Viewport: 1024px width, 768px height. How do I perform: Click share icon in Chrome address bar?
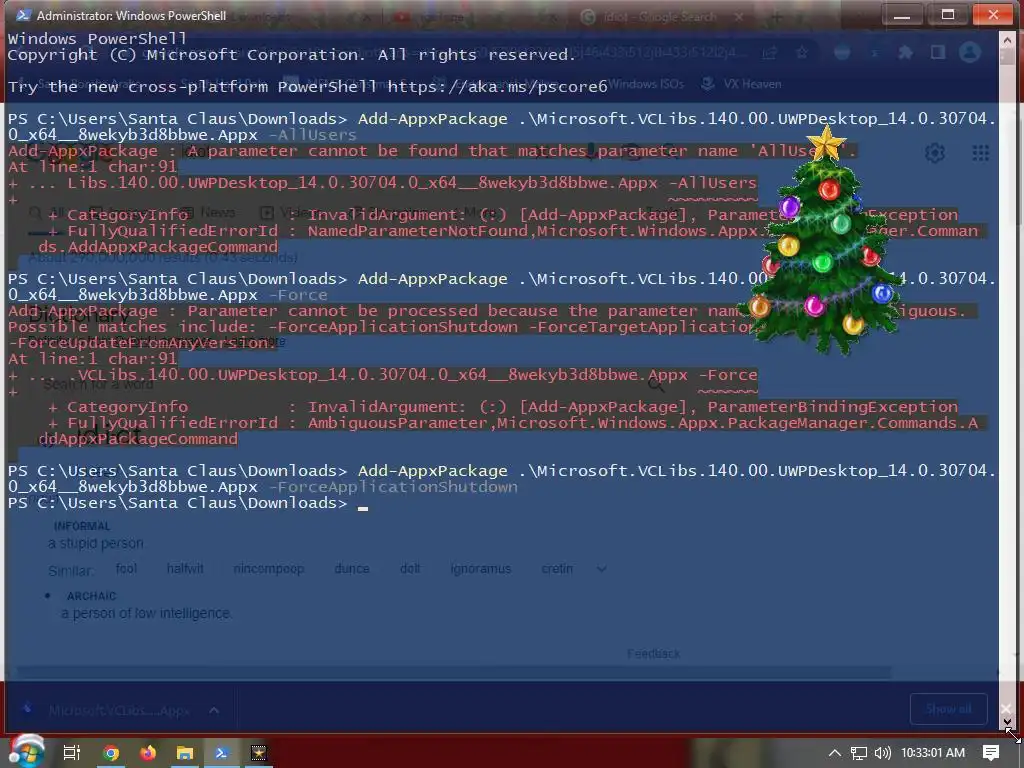769,52
